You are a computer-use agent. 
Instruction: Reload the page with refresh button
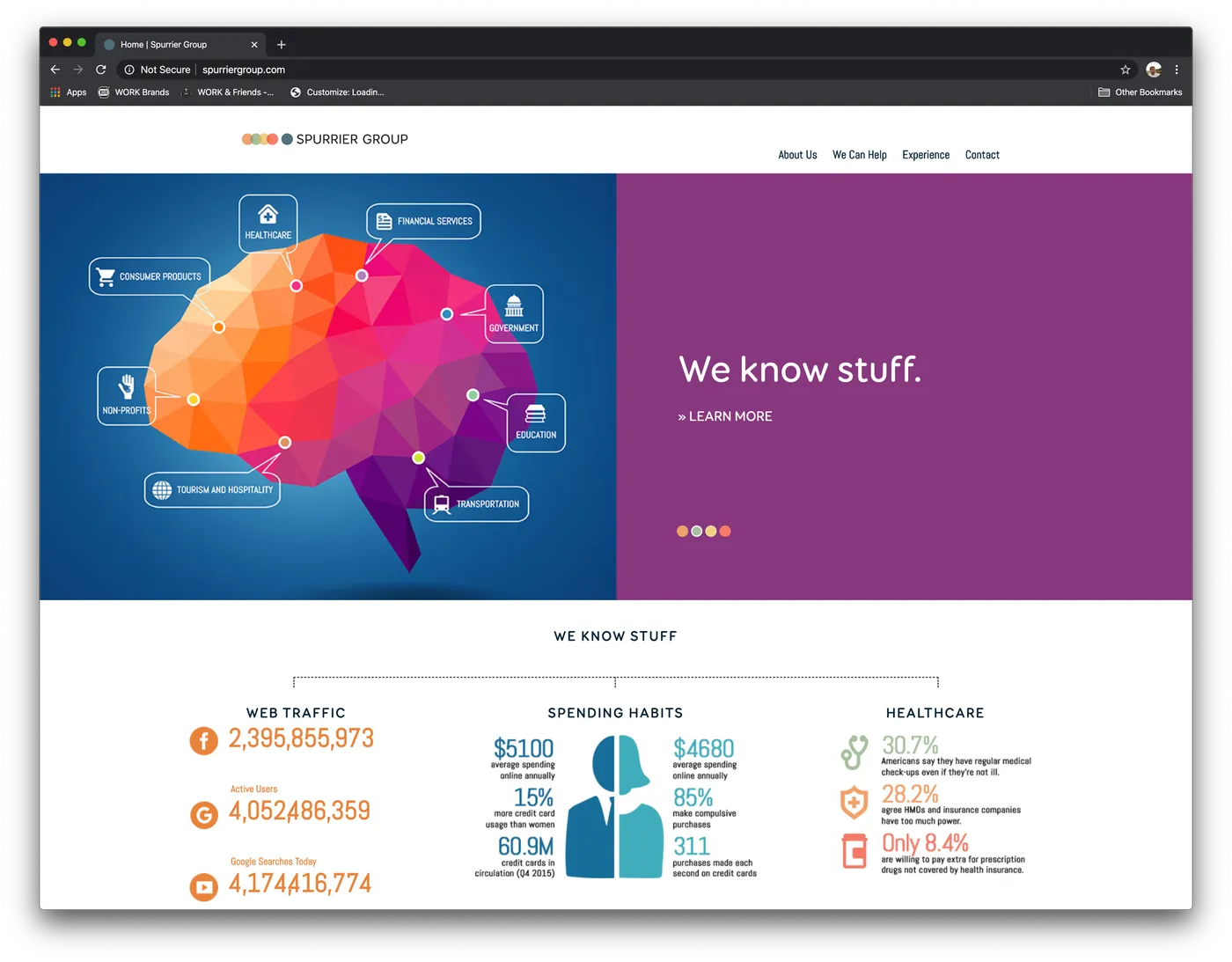101,70
